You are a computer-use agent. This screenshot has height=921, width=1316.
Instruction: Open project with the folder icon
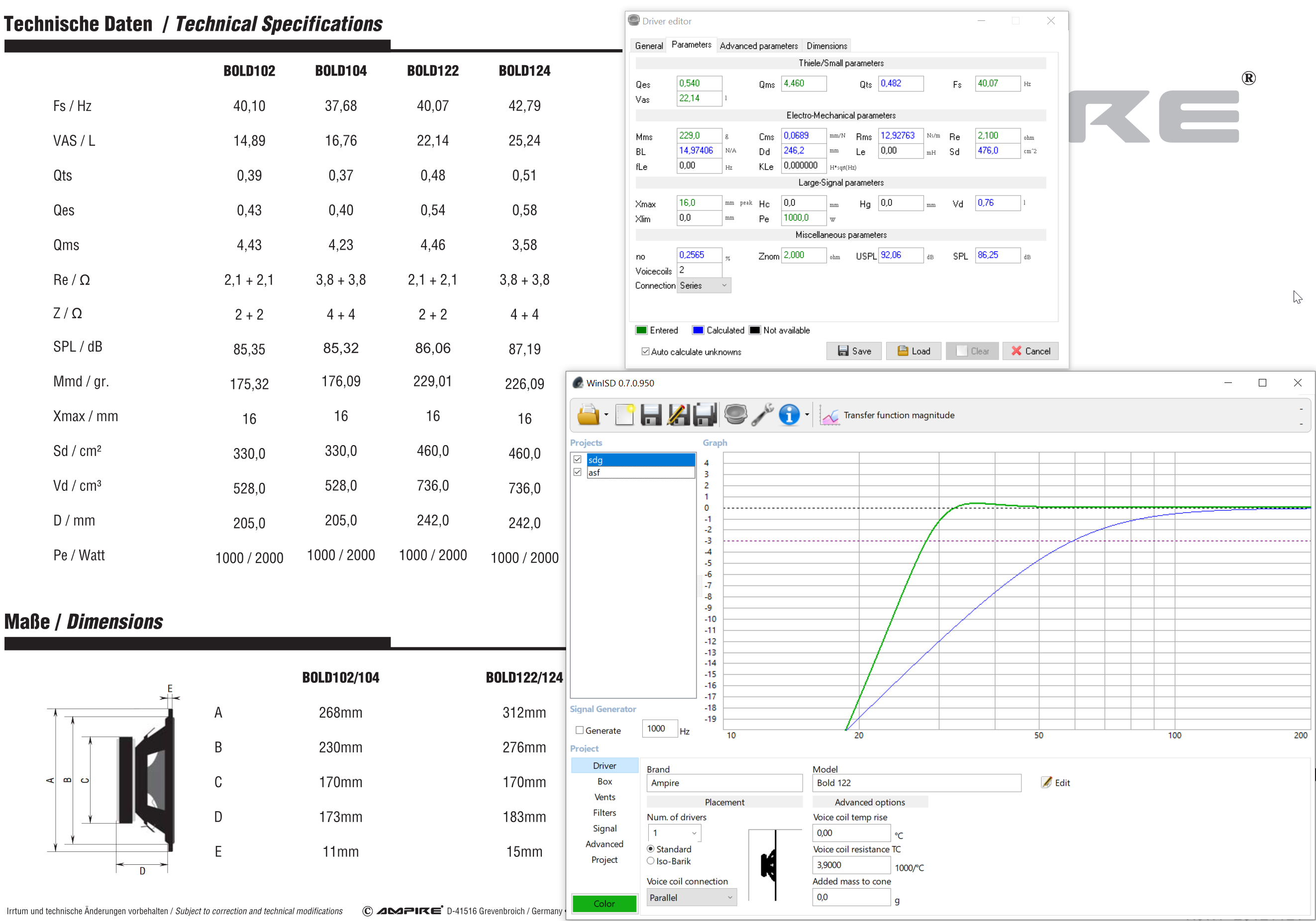(588, 415)
